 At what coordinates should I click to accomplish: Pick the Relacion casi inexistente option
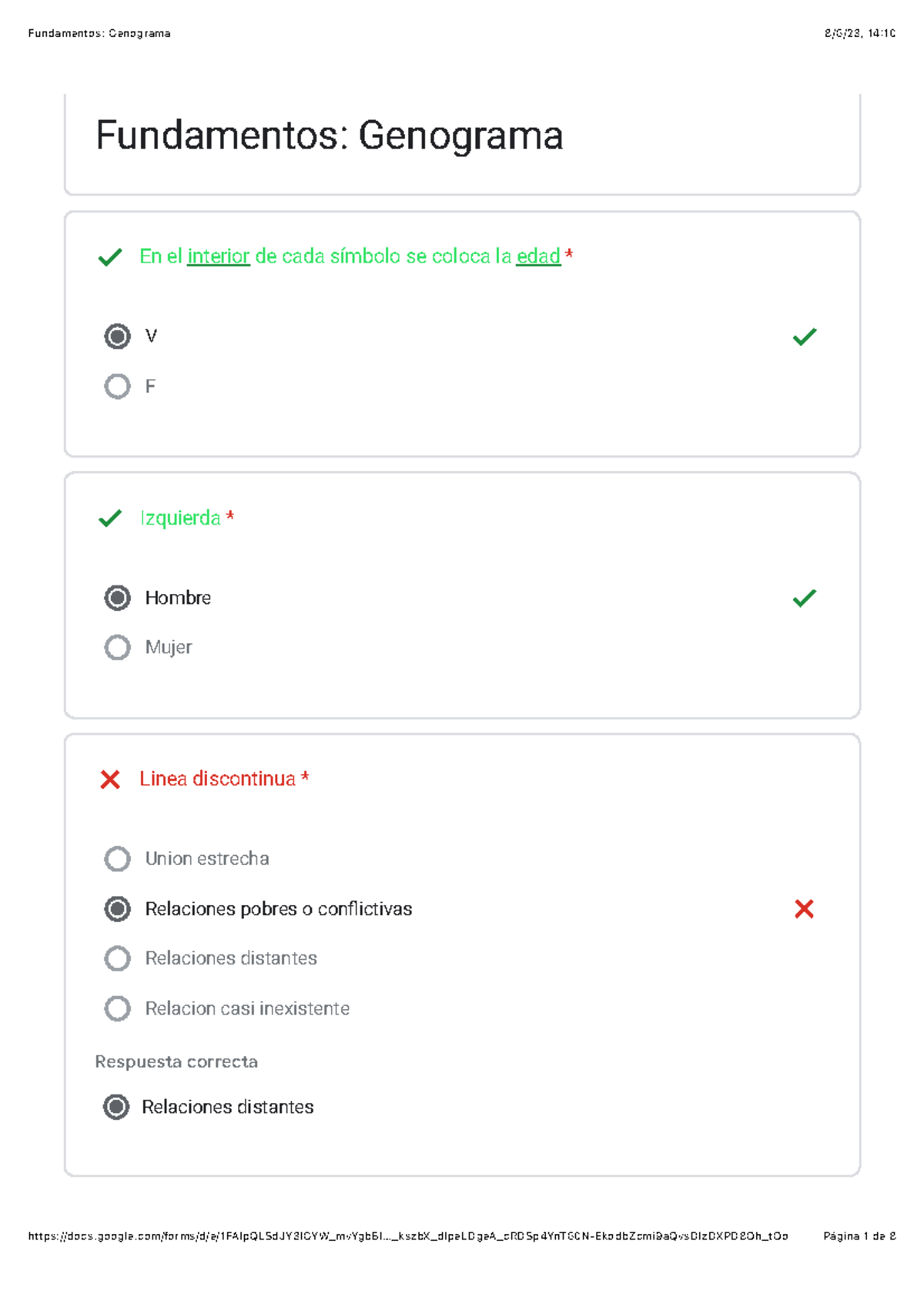[117, 1008]
